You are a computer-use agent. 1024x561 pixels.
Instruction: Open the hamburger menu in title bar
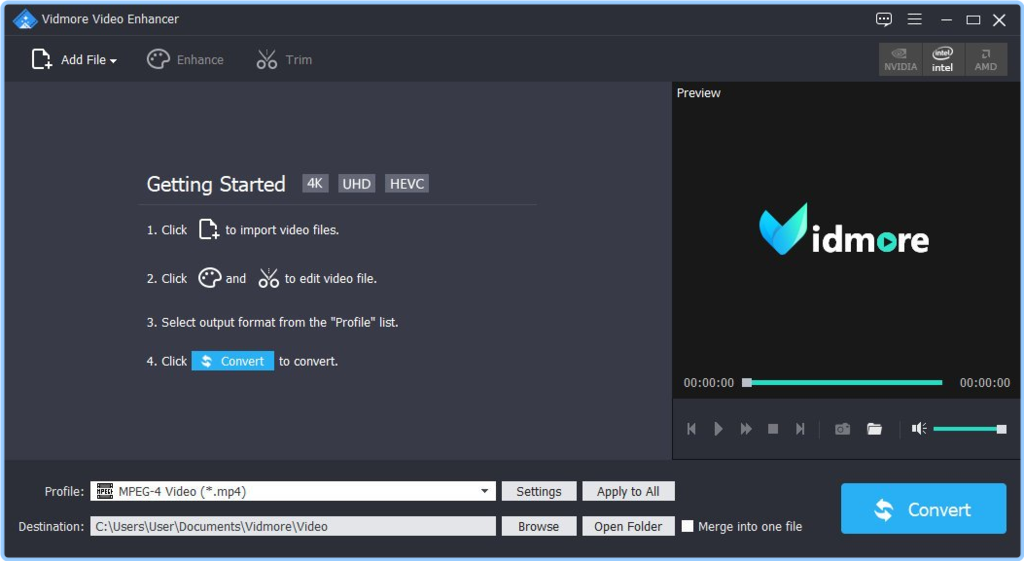914,20
